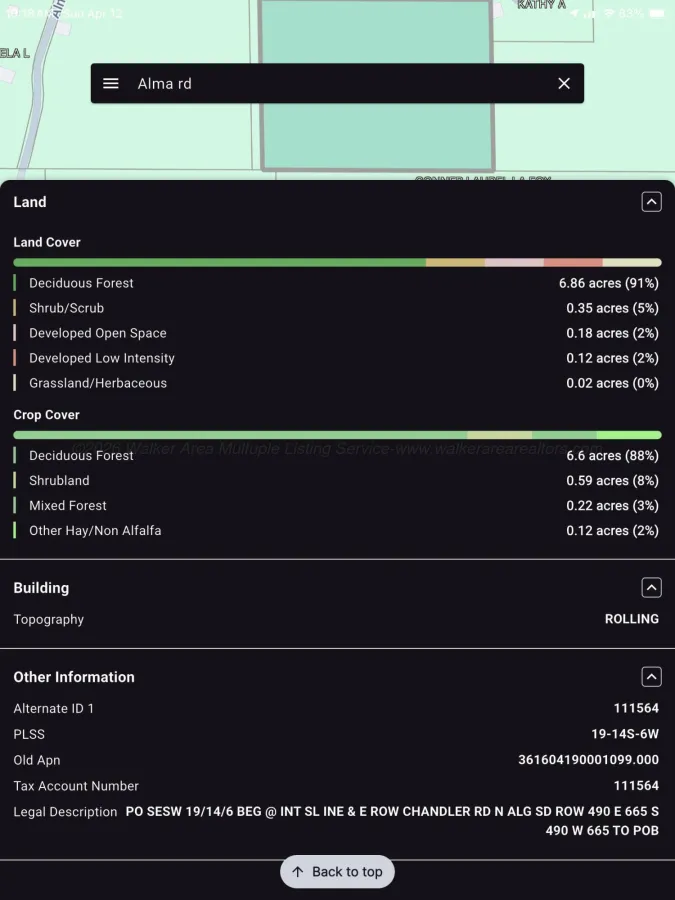
Task: Click the Old Apn number value
Action: click(x=588, y=760)
